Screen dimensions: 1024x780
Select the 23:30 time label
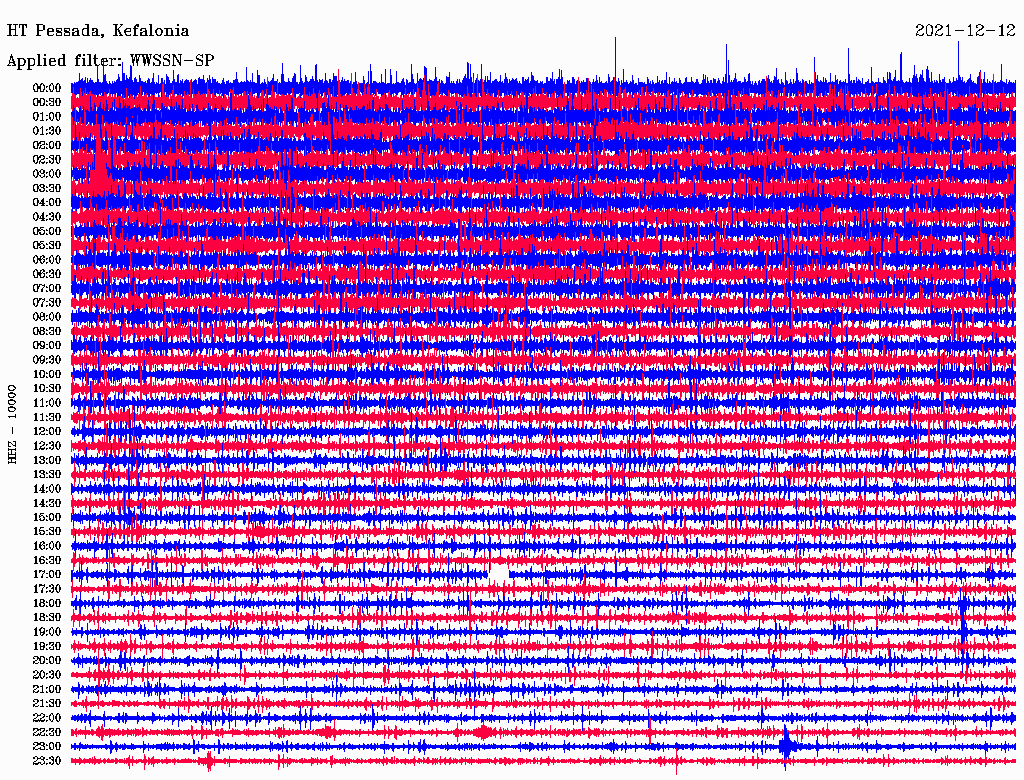(x=47, y=761)
